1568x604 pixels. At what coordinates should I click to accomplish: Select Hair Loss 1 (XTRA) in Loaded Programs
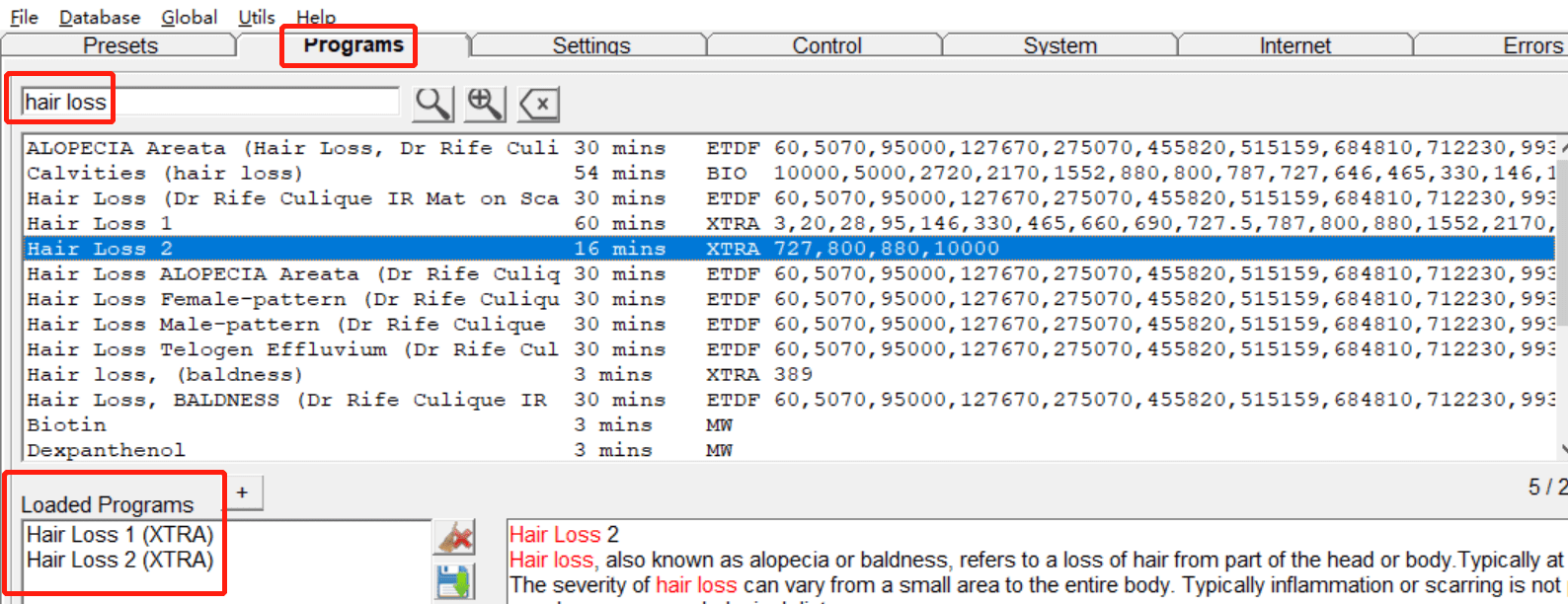[119, 535]
